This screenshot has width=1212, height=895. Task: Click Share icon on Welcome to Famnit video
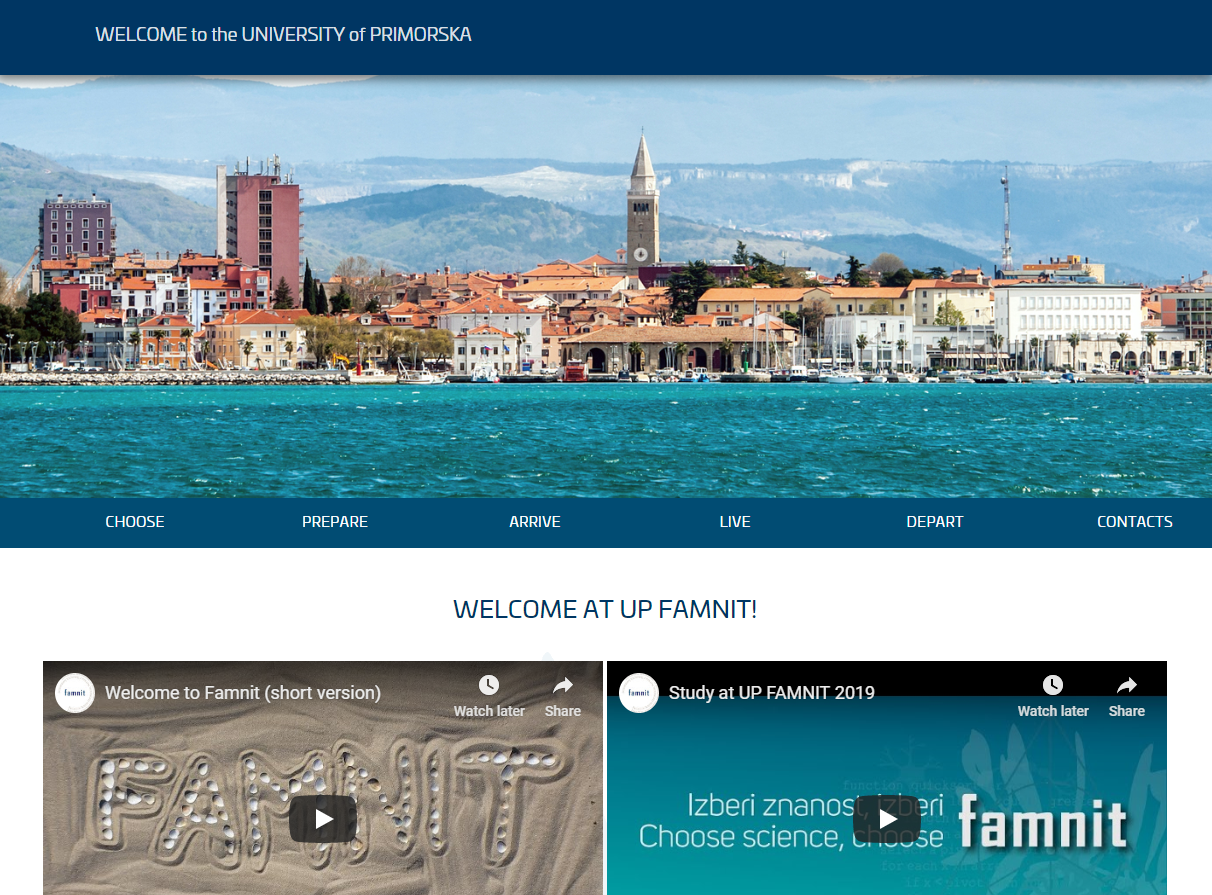(563, 695)
